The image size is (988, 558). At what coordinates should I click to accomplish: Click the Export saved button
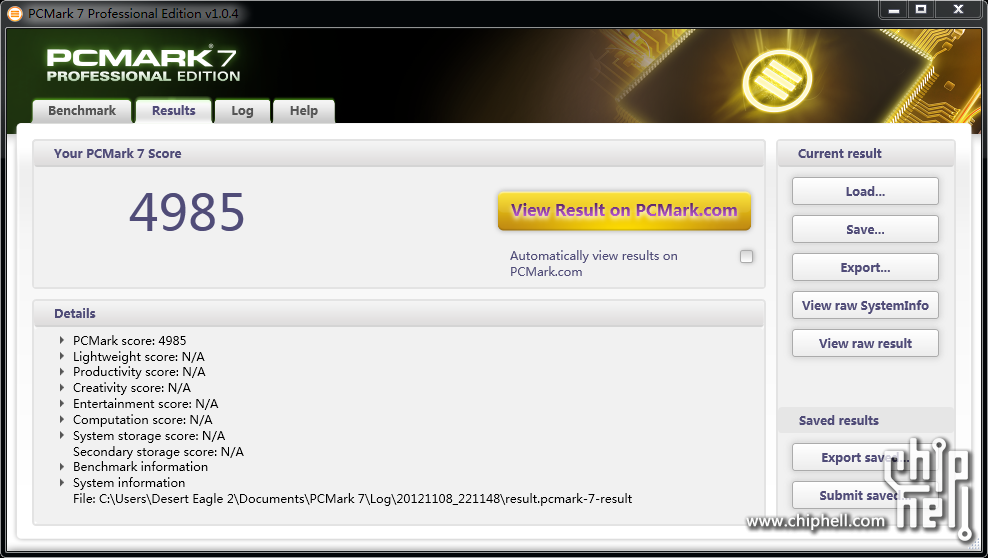click(x=865, y=457)
